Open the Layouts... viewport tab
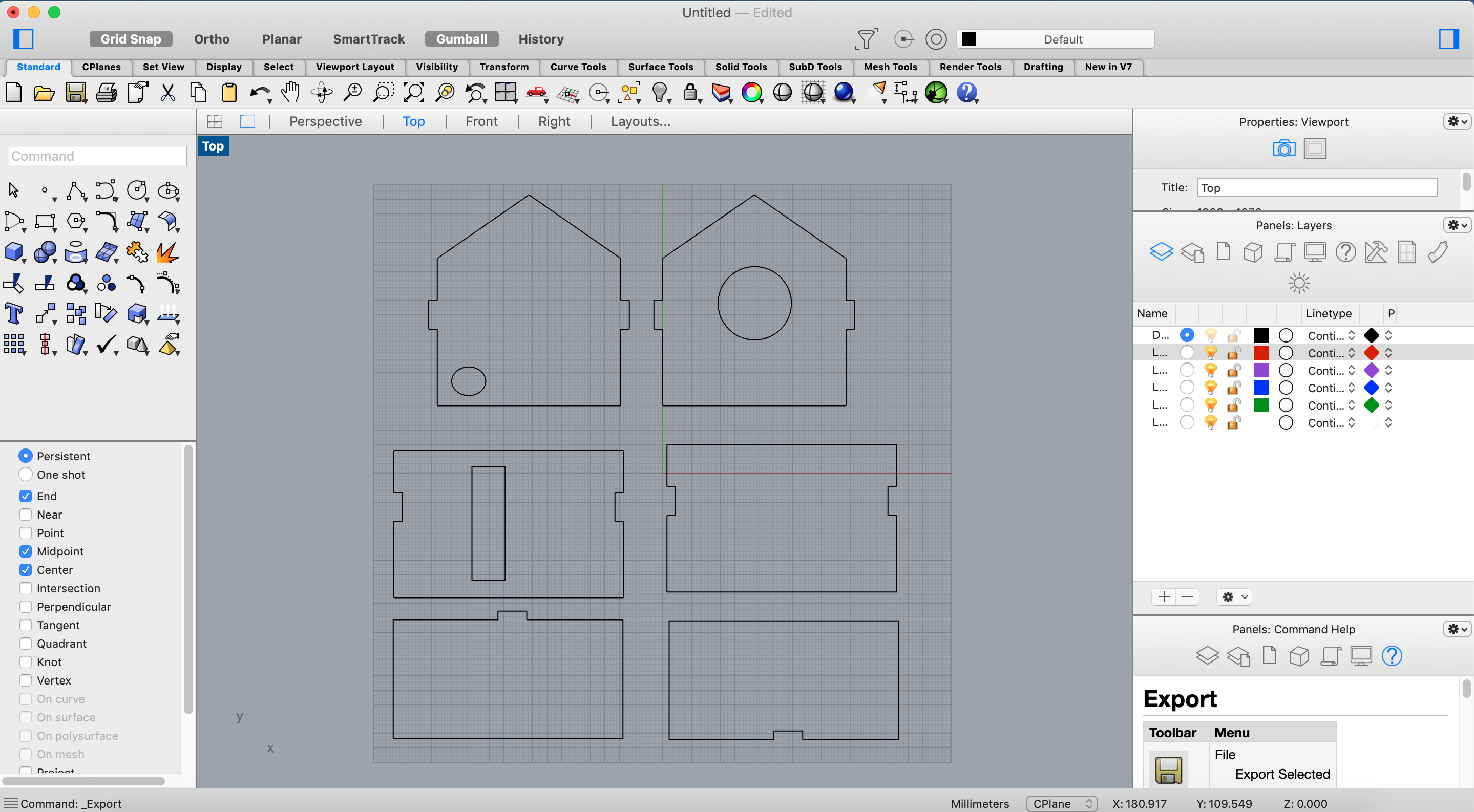 640,121
